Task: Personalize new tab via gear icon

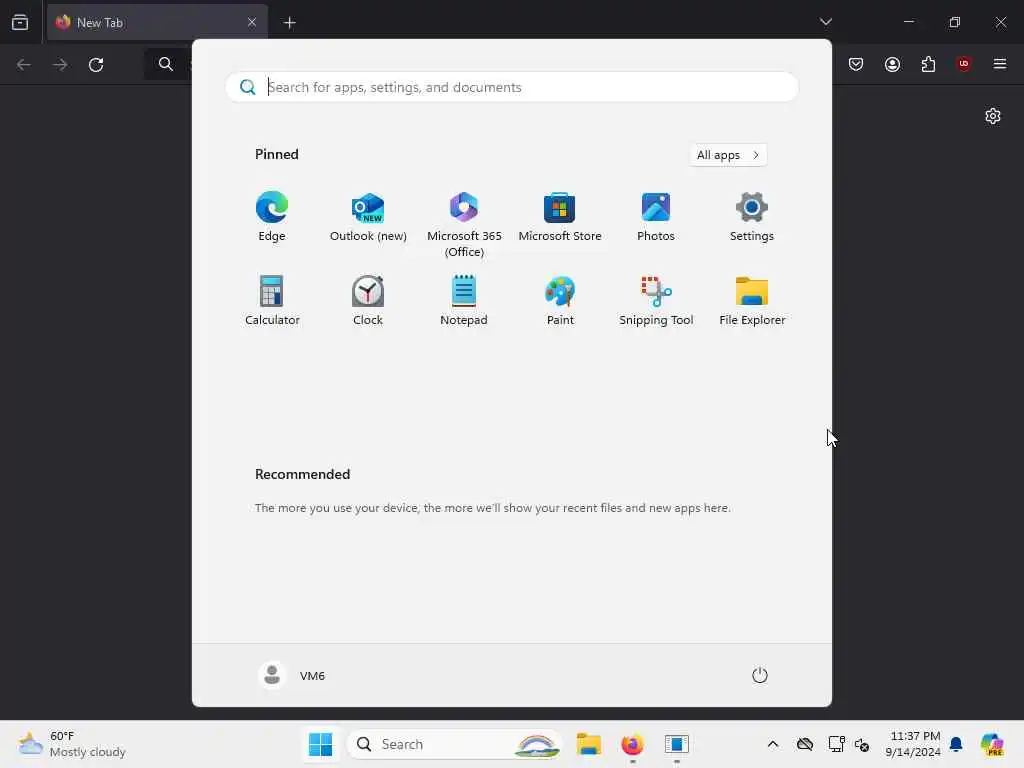Action: (993, 116)
